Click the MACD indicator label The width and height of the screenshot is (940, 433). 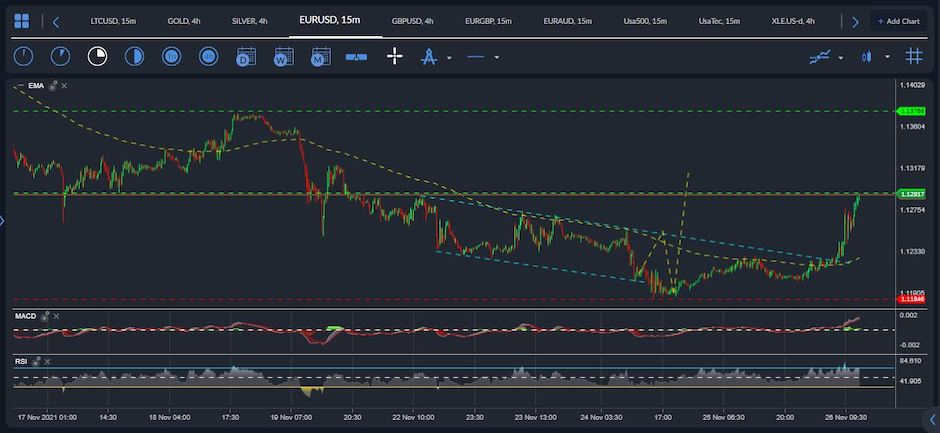26,316
